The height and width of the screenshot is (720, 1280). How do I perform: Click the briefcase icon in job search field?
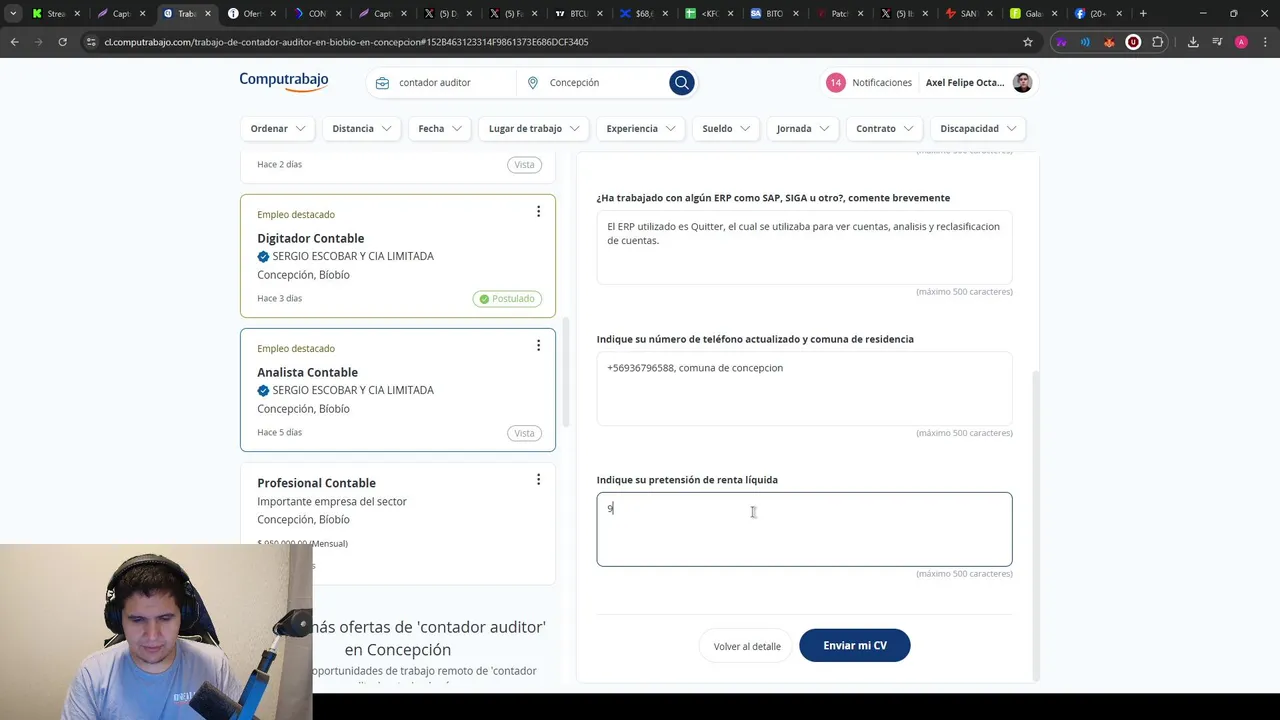click(382, 83)
